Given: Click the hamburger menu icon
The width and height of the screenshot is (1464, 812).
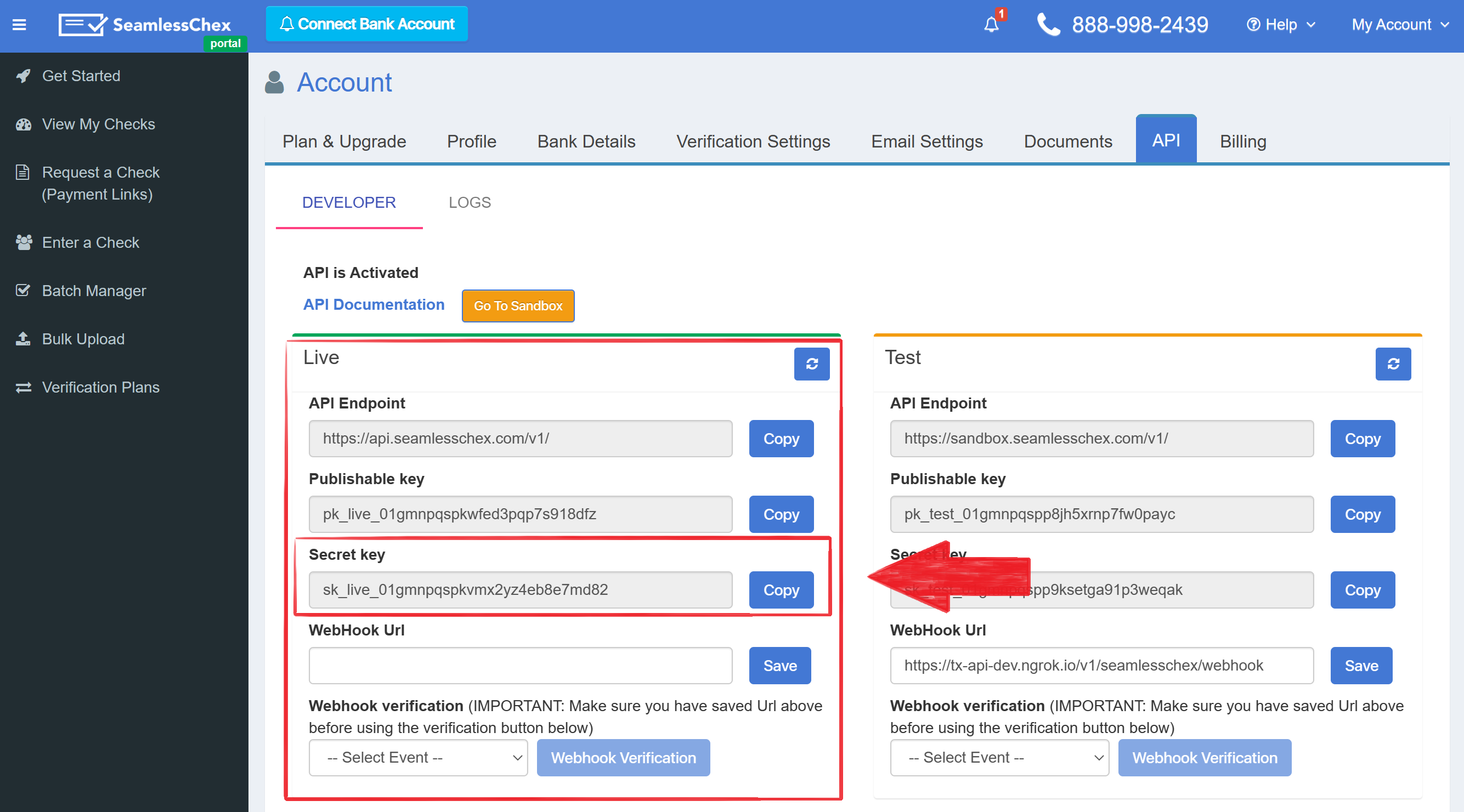Looking at the screenshot, I should 19,25.
